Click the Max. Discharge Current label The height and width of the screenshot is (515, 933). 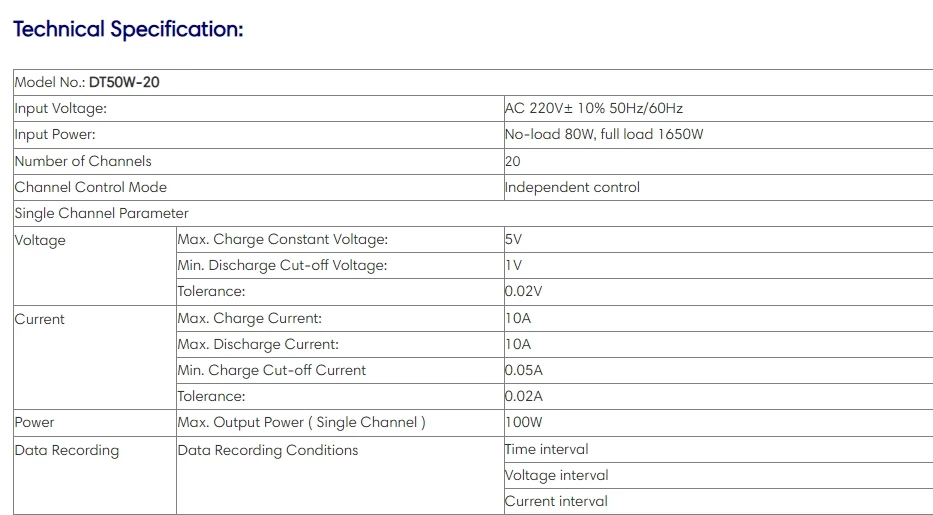pyautogui.click(x=258, y=344)
